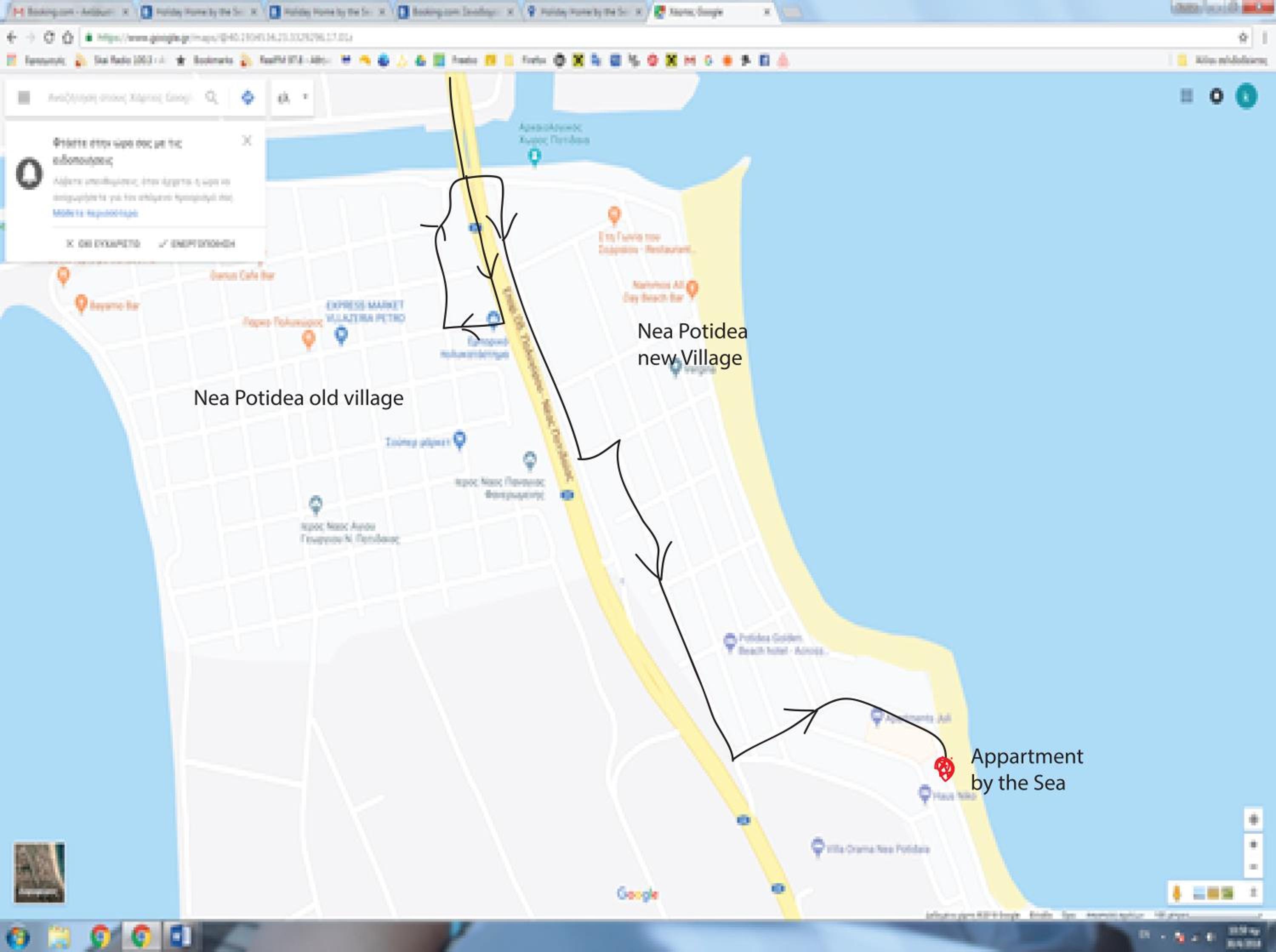Click the enable notifications button
Image resolution: width=1276 pixels, height=952 pixels.
click(x=197, y=244)
